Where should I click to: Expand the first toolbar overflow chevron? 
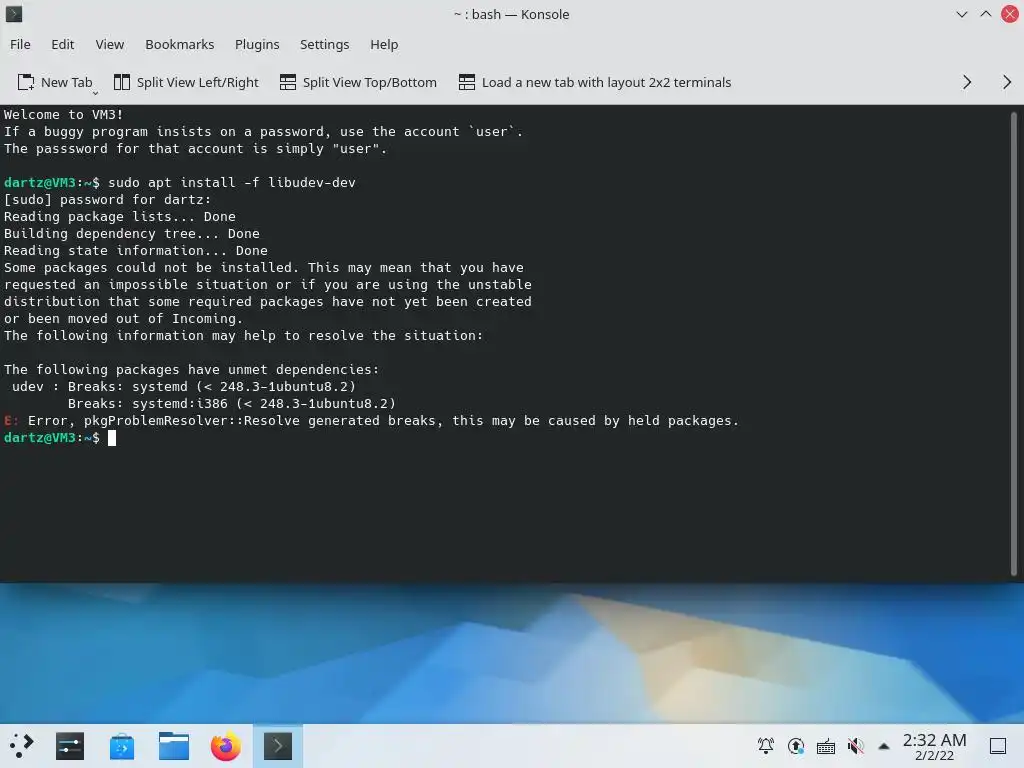967,82
